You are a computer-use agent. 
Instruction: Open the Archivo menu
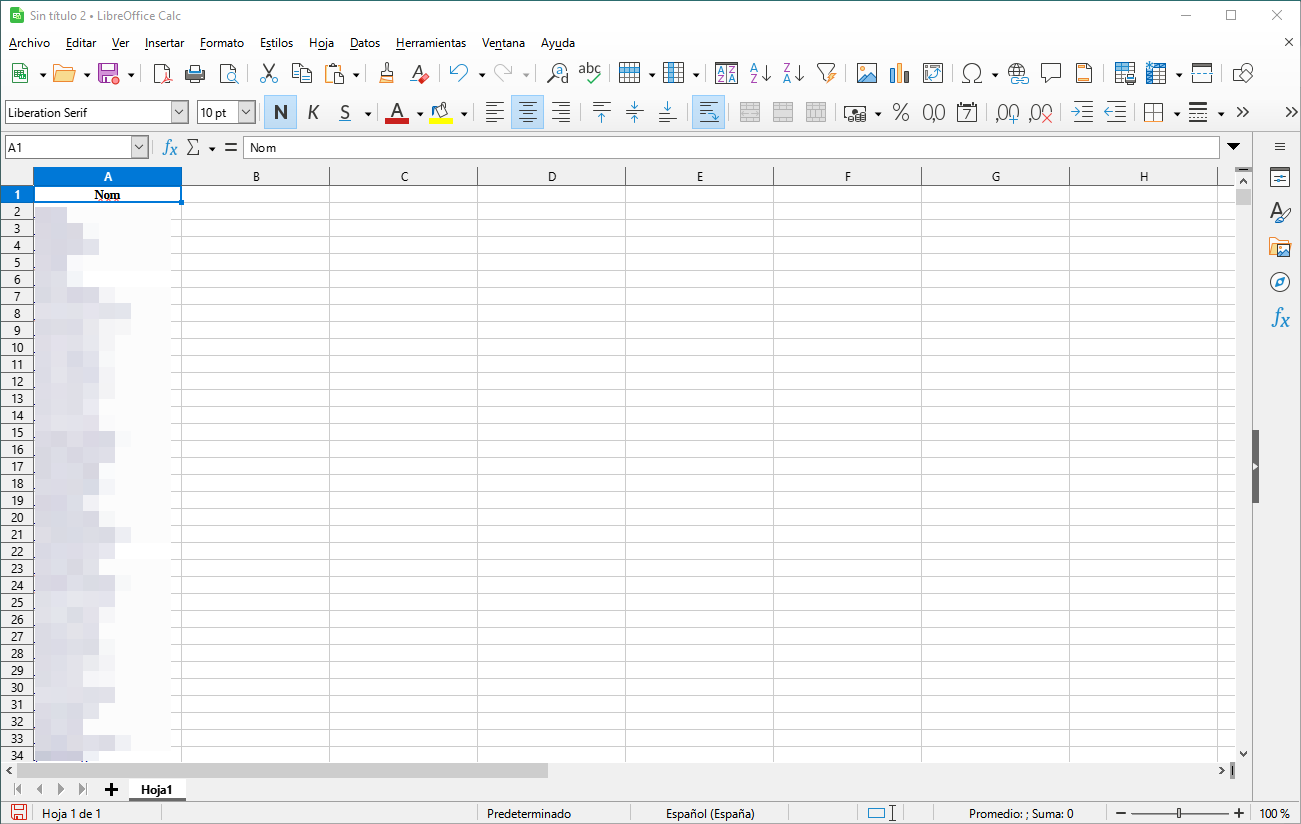pos(29,43)
